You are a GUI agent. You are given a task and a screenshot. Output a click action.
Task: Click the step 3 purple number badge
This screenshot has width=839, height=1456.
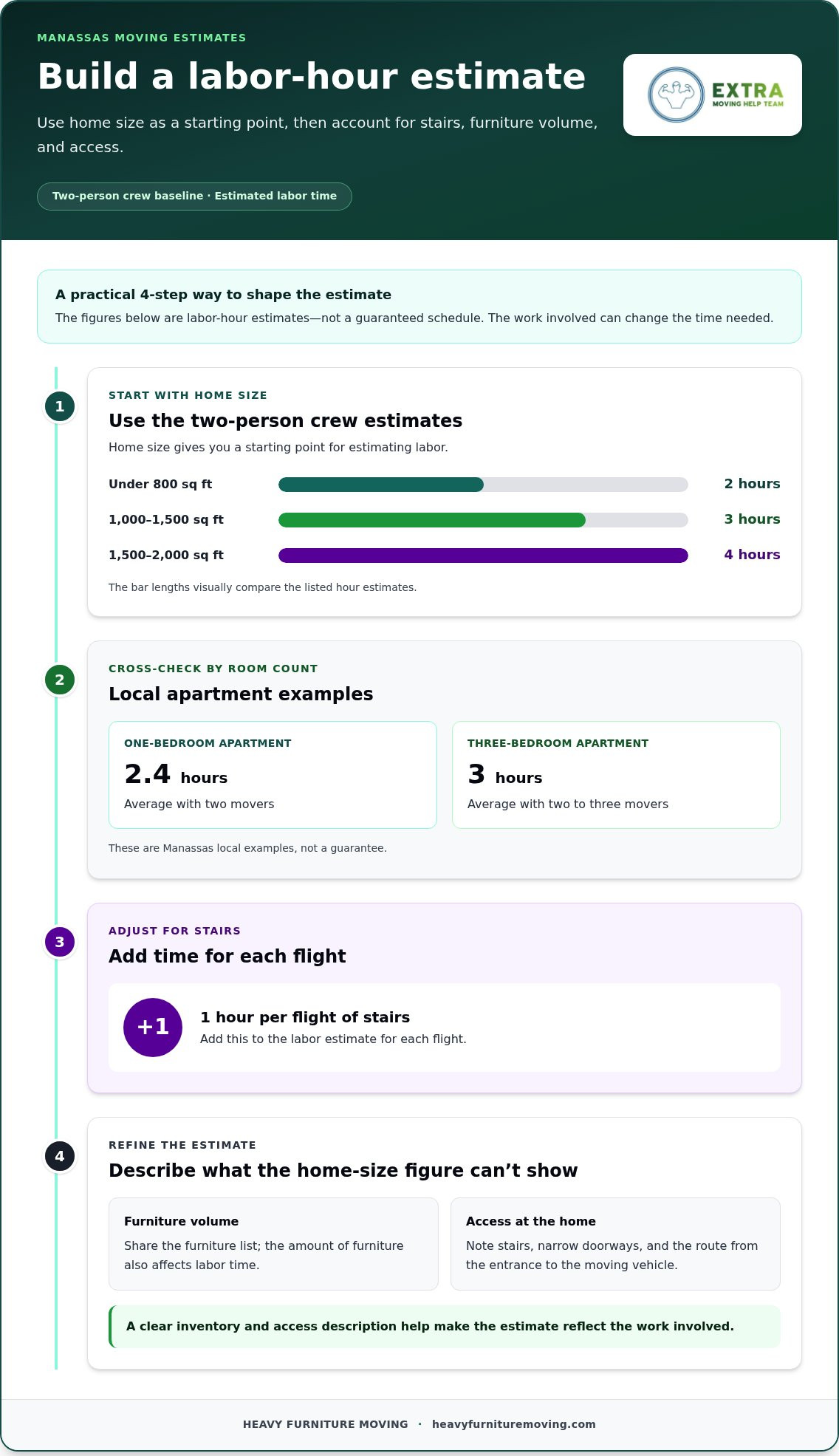click(x=60, y=942)
